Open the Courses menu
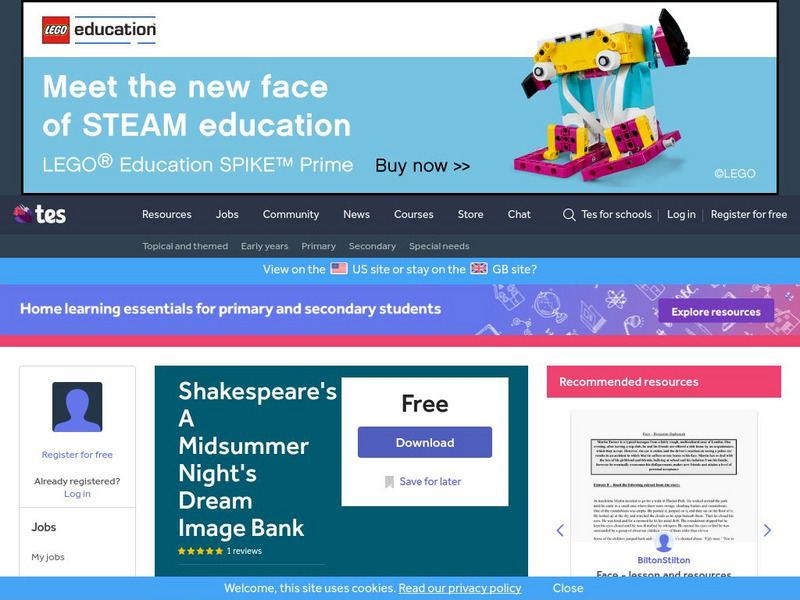This screenshot has width=800, height=600. [414, 214]
